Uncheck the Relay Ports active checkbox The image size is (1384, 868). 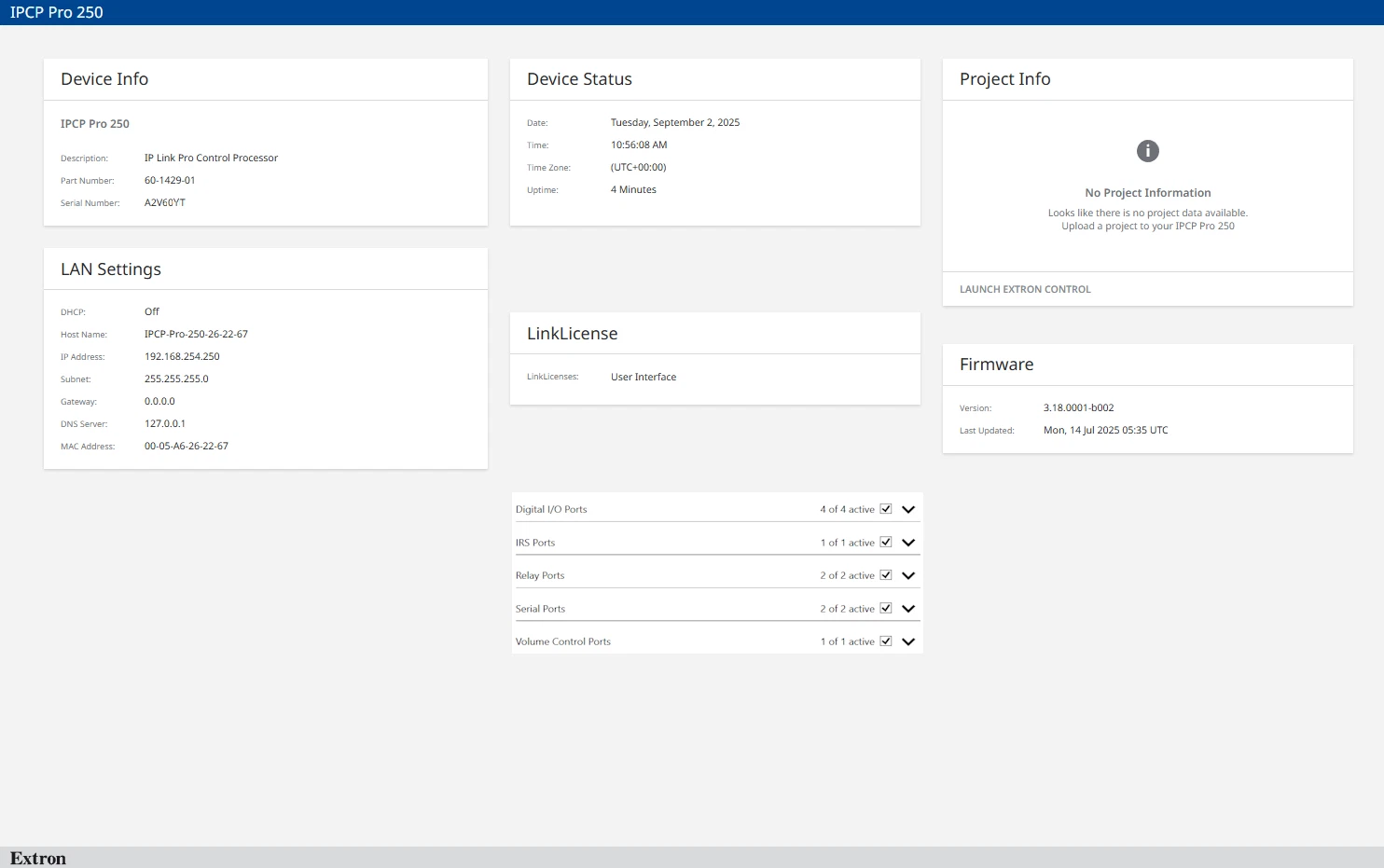(x=886, y=575)
